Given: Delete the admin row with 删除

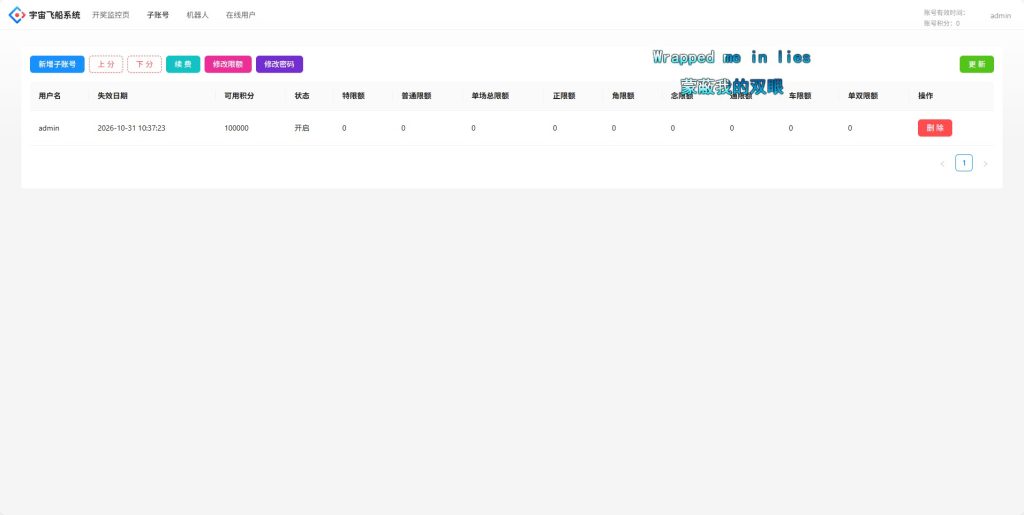Looking at the screenshot, I should coord(935,128).
